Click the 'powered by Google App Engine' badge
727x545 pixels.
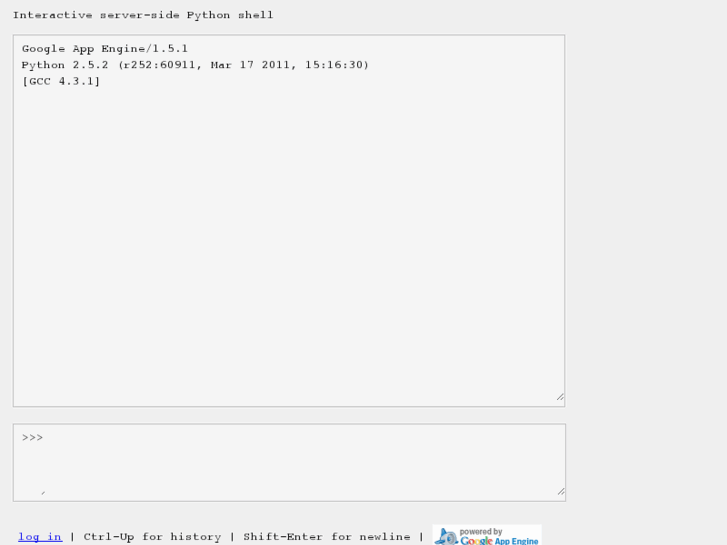[487, 535]
